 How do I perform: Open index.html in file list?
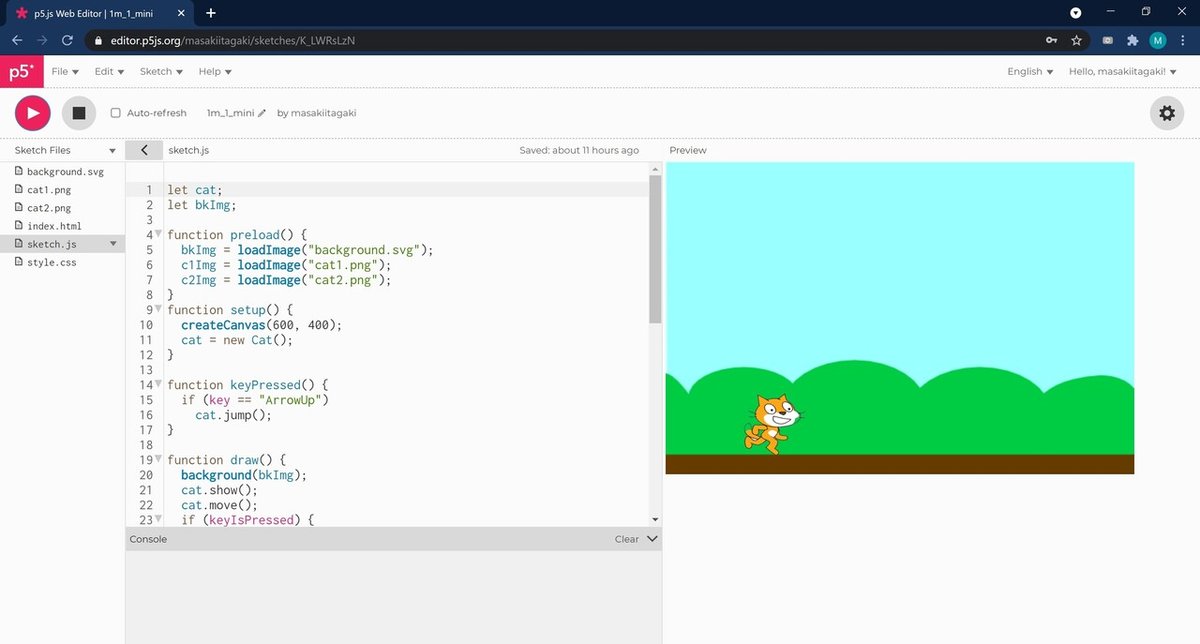[55, 226]
